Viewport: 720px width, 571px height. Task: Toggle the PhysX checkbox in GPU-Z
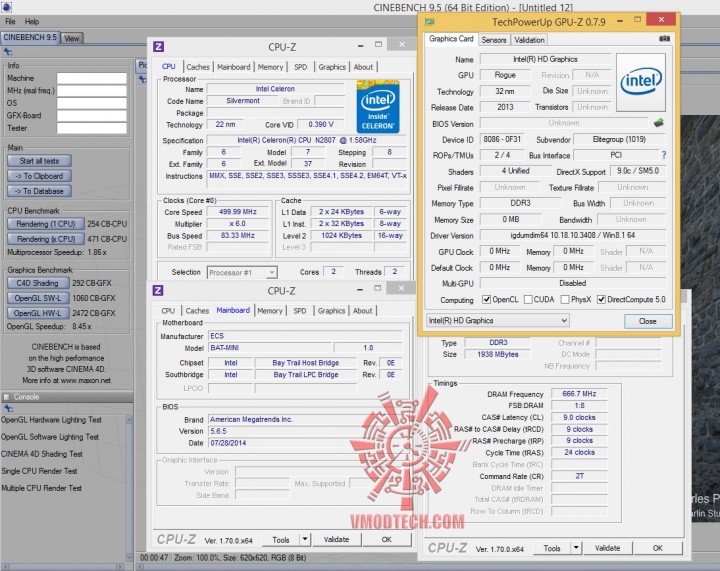(x=565, y=299)
